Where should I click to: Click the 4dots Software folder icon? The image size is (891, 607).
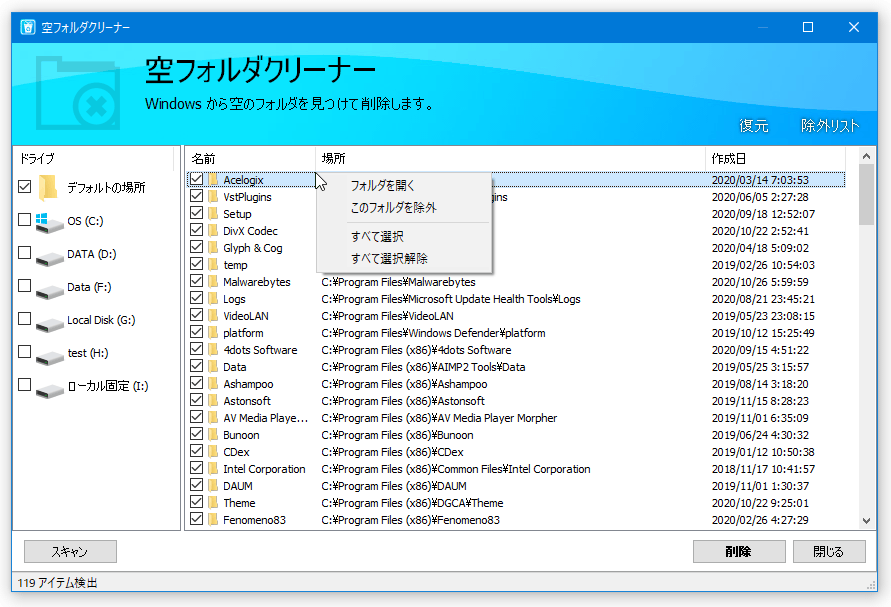213,350
